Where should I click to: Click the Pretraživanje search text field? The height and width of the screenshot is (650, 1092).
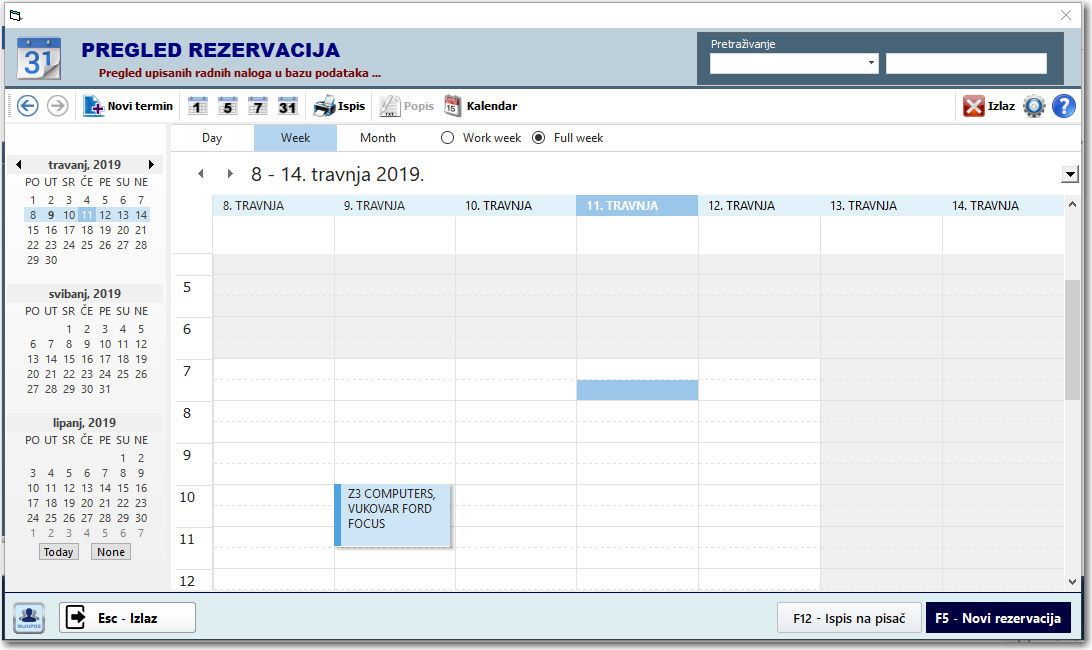966,63
